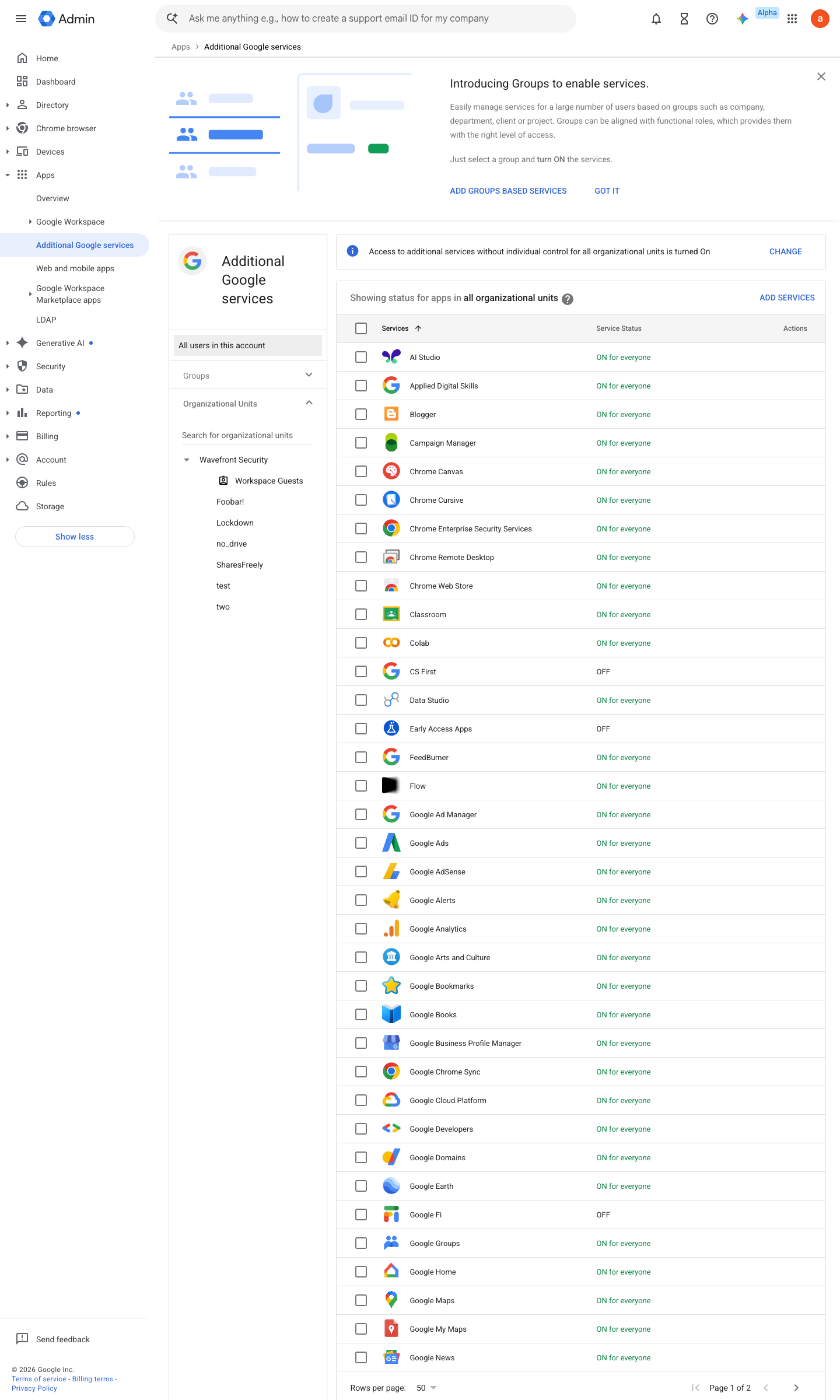The height and width of the screenshot is (1400, 840).
Task: Click the Data Studio icon
Action: 391,699
